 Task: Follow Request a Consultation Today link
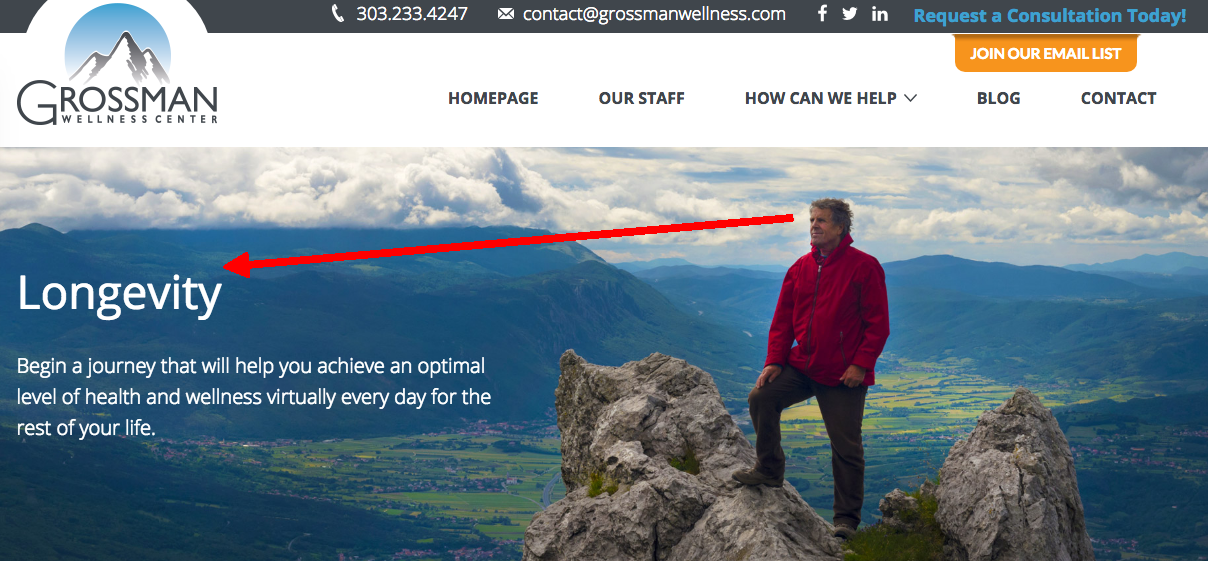pos(1050,16)
